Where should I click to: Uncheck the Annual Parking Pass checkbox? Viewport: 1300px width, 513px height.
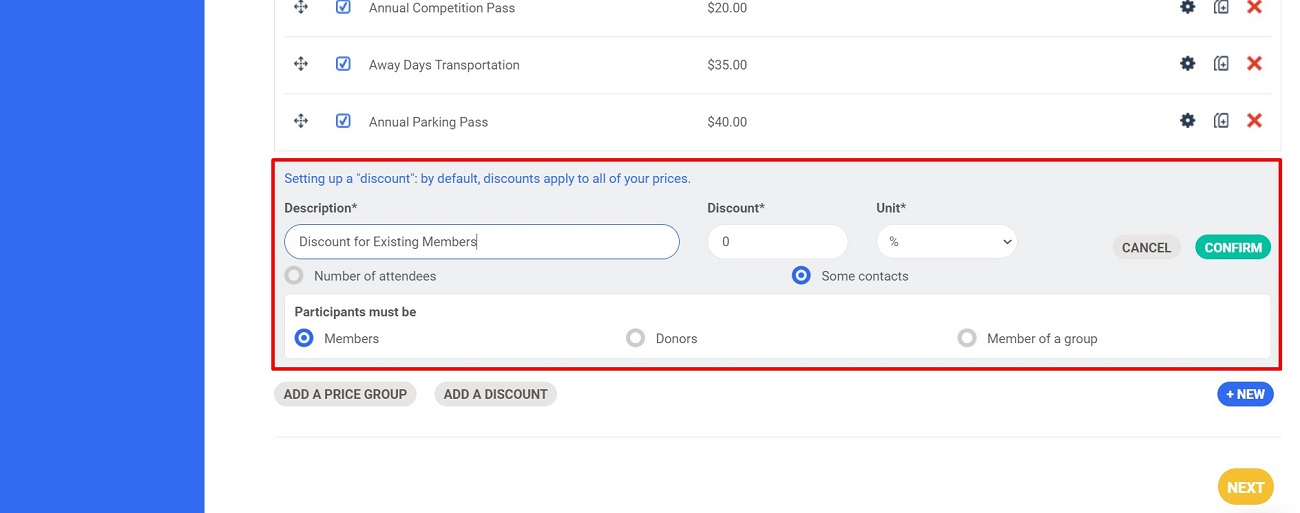pyautogui.click(x=343, y=121)
